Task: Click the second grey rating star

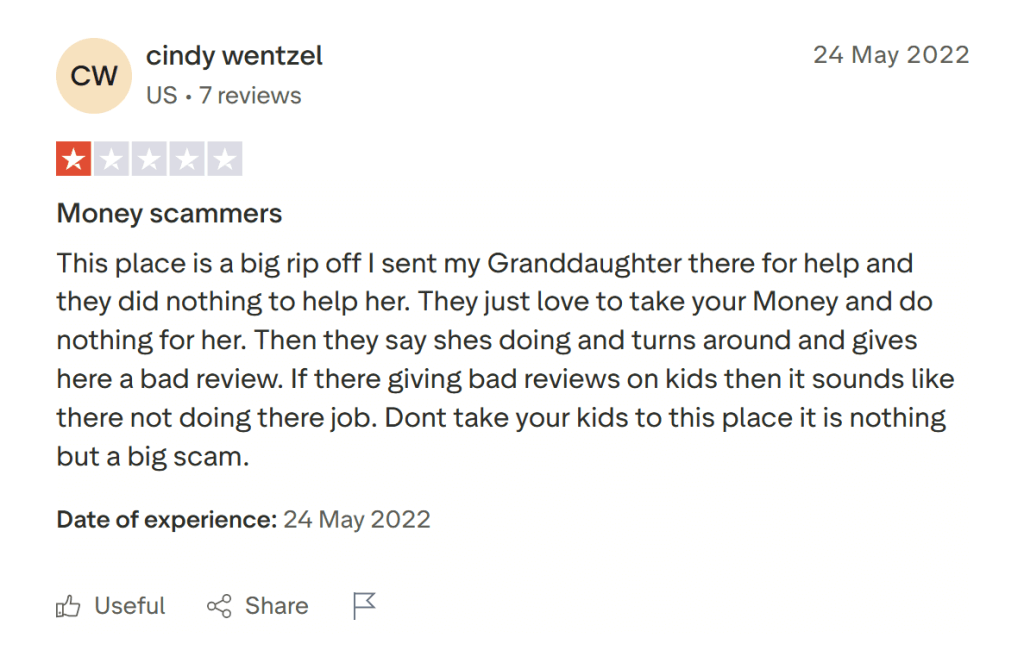Action: click(x=112, y=159)
